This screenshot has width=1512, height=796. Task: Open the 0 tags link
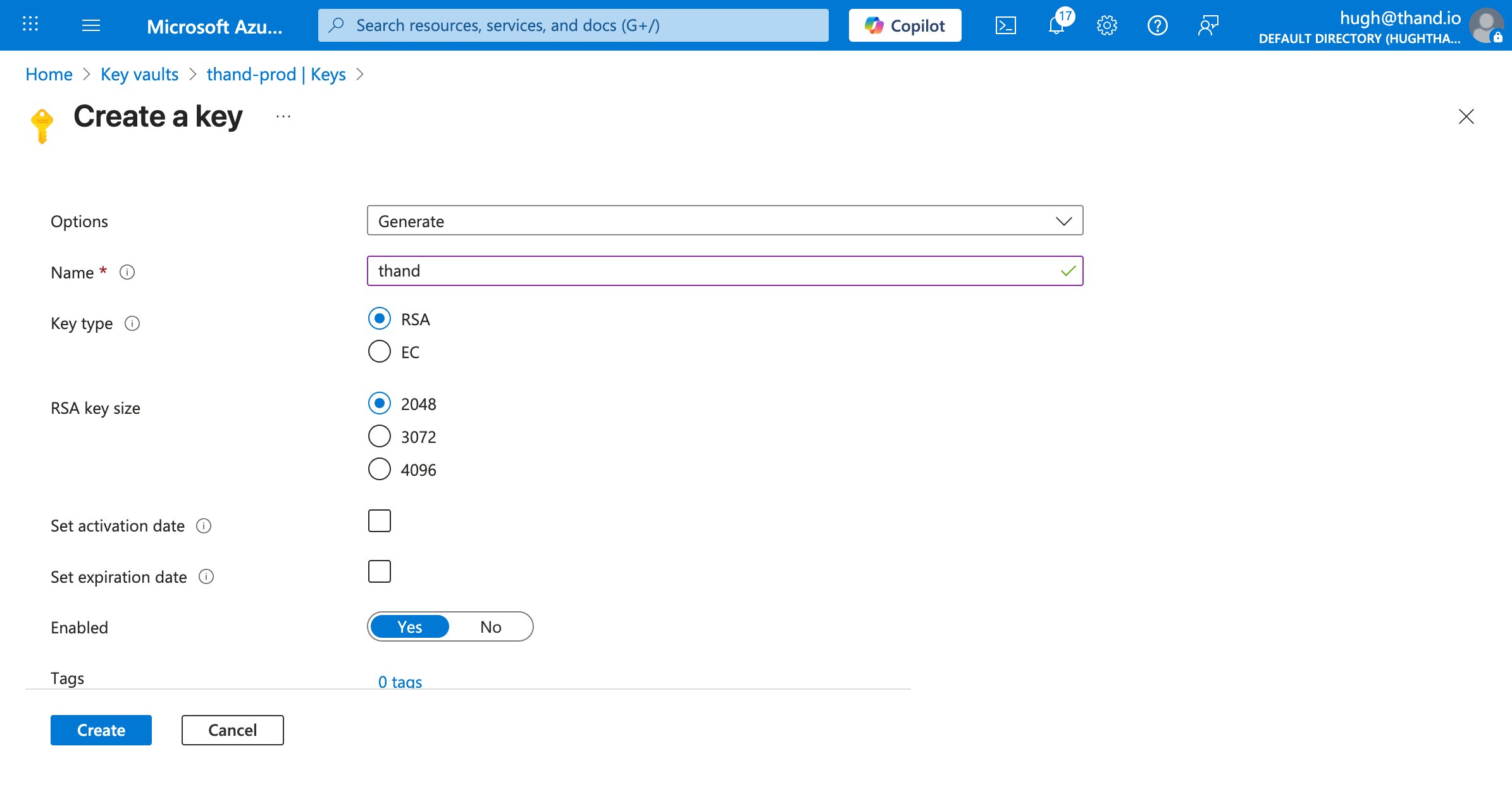coord(399,681)
